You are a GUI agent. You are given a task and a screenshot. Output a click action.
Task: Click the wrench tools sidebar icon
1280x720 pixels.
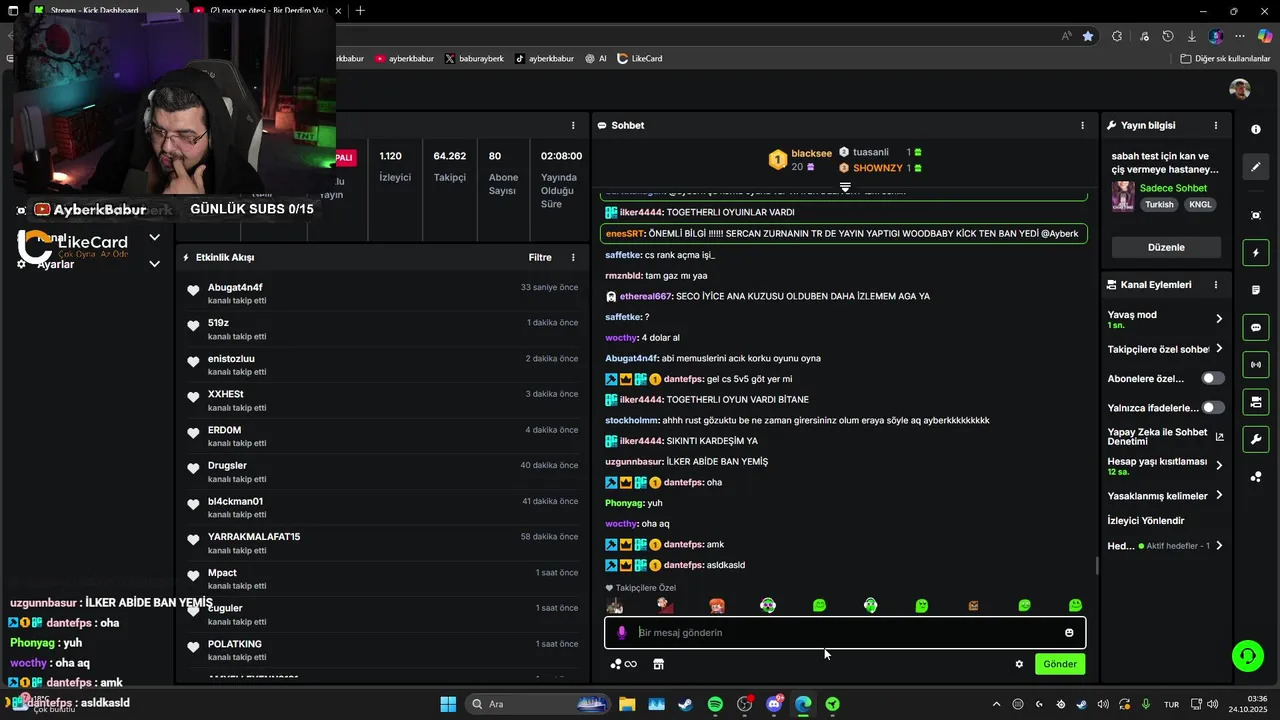1256,439
